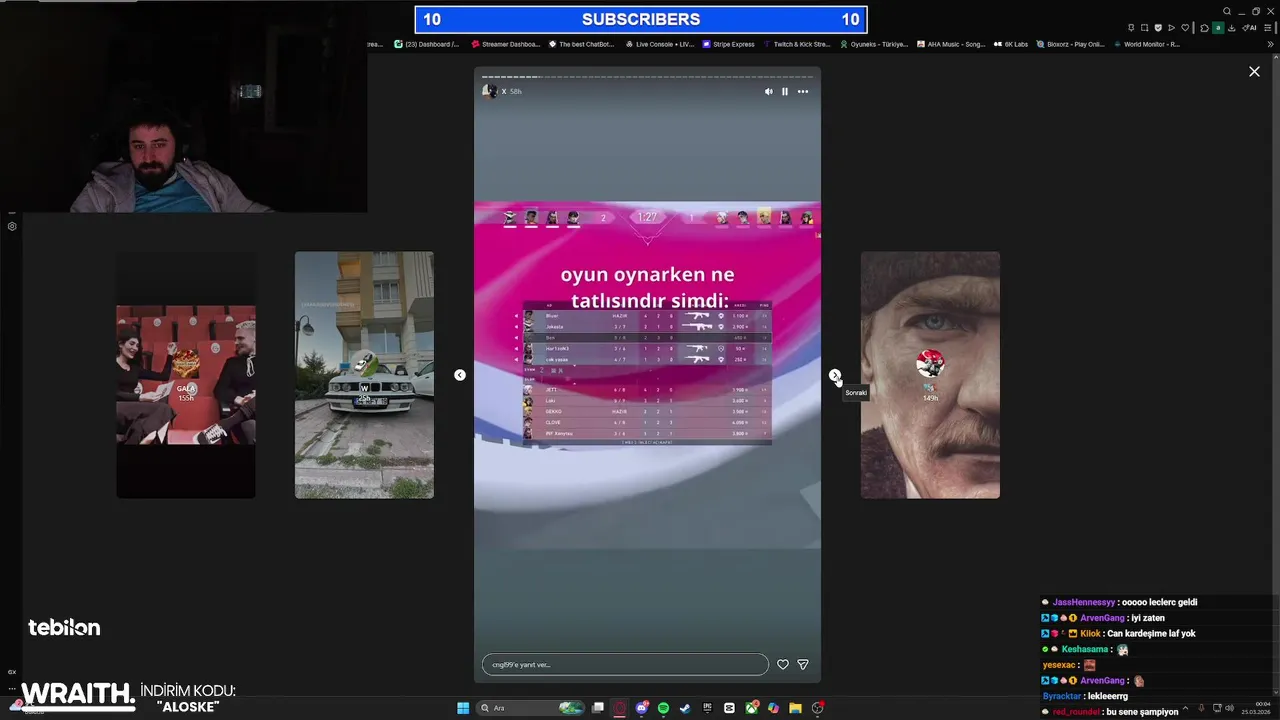Open the 'Oyuneks - Türkiye...' bookmark
This screenshot has width=1280, height=720.
tap(874, 44)
